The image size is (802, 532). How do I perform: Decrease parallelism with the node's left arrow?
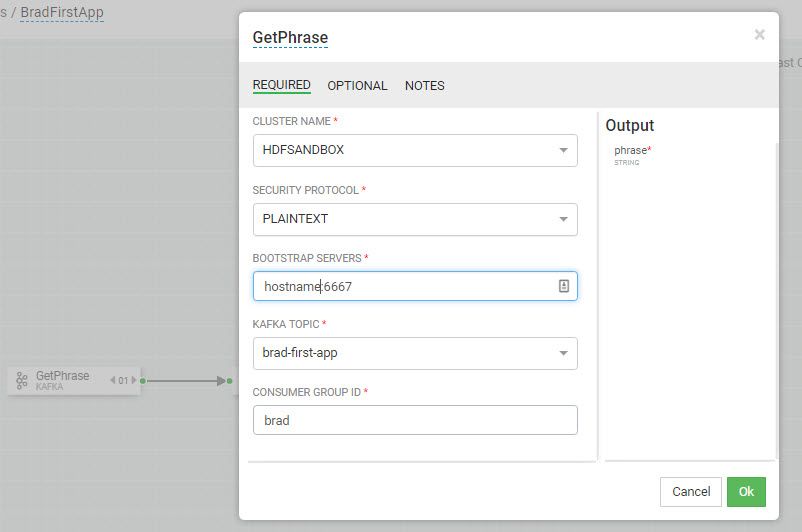[112, 380]
